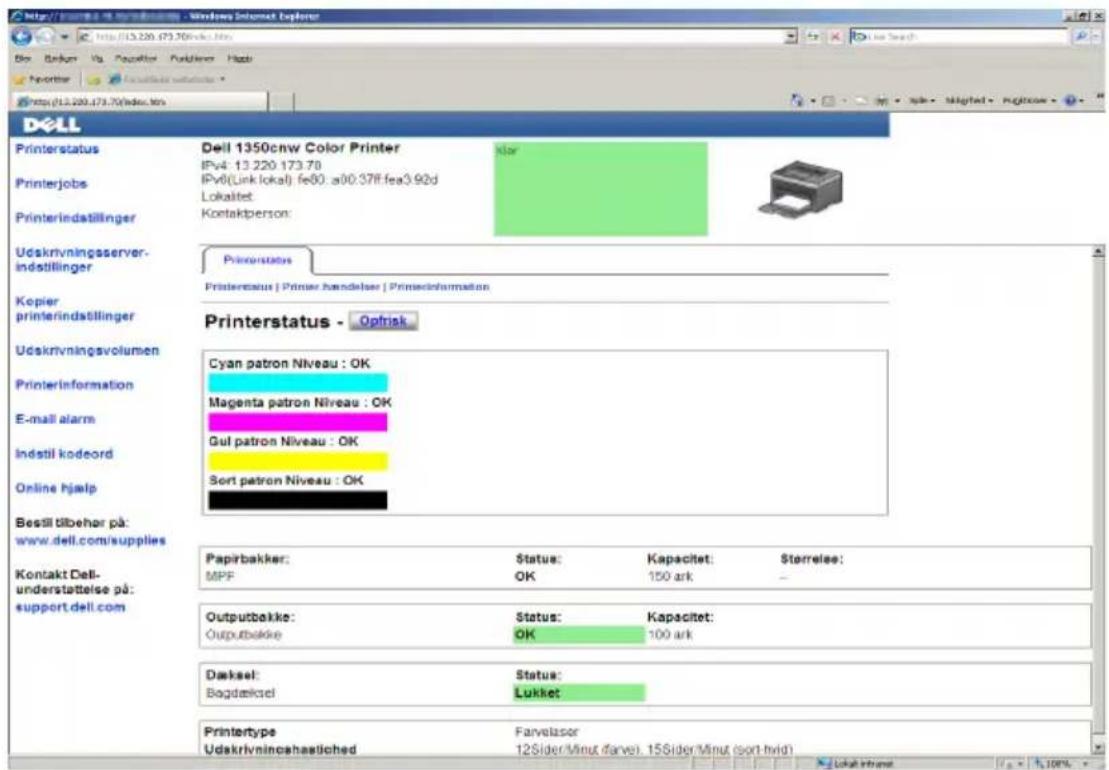1109x770 pixels.
Task: Click the Favoritter star button in favorites bar
Action: click(43, 79)
